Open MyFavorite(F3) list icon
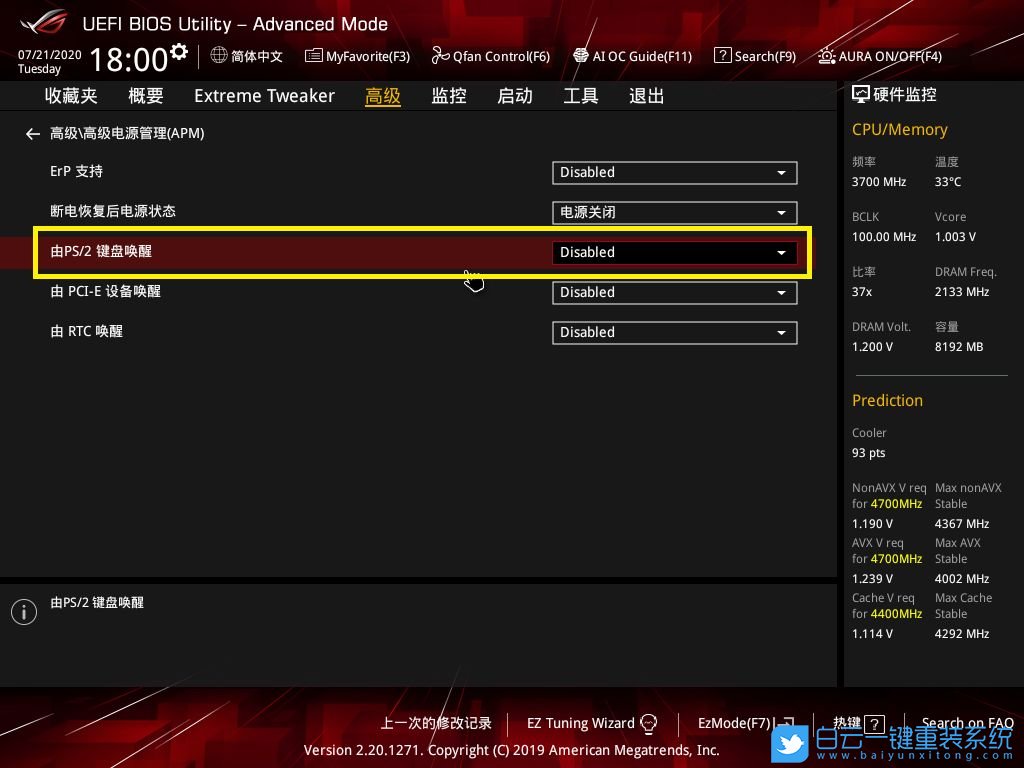 tap(314, 56)
